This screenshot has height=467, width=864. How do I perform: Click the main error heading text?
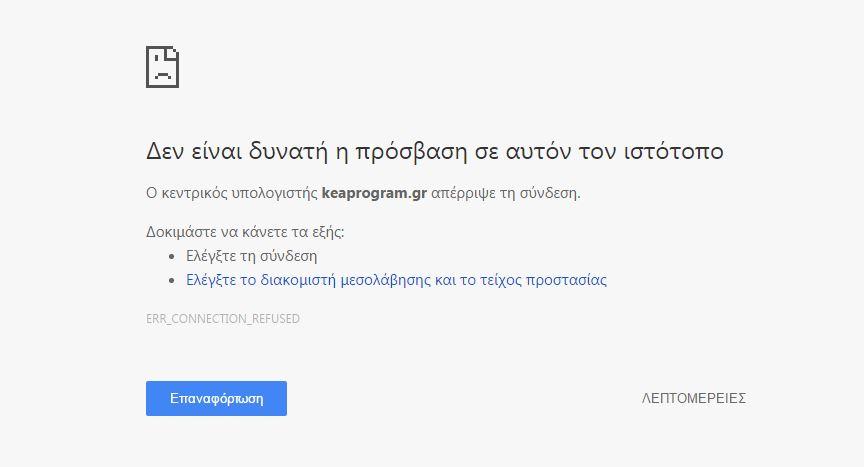coord(434,152)
